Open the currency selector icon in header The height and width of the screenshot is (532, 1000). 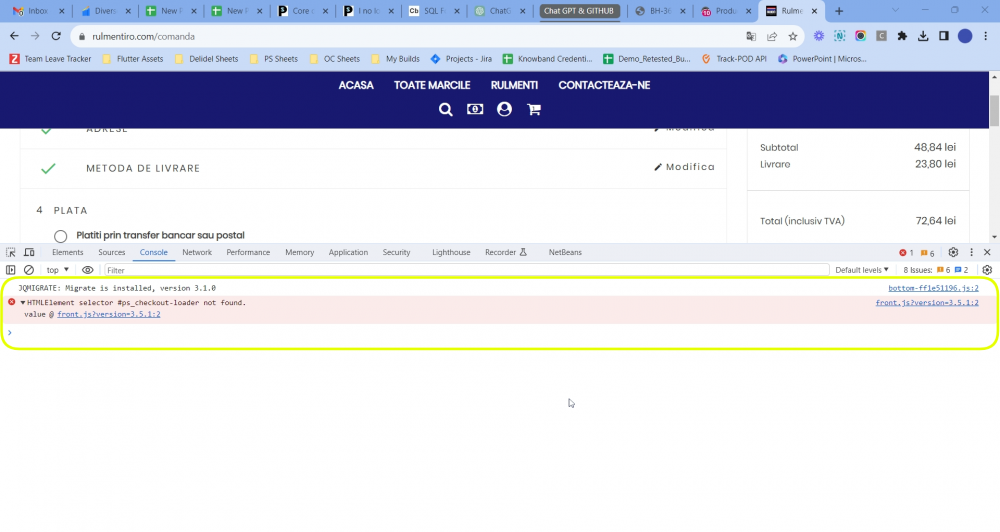[474, 110]
